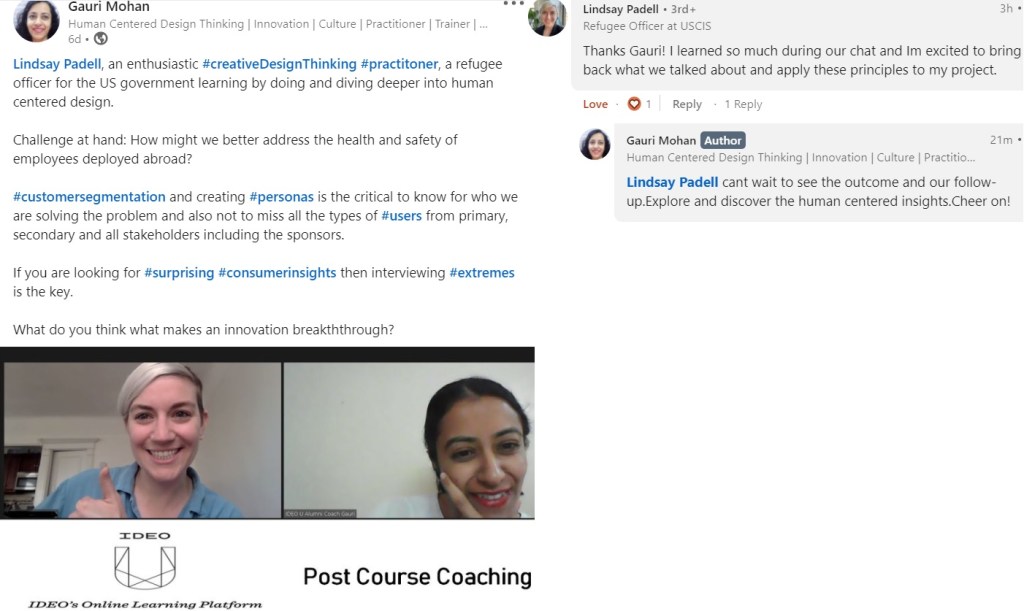This screenshot has height=611, width=1024.
Task: Click Gauri Mohan's avatar in the reply
Action: (595, 144)
